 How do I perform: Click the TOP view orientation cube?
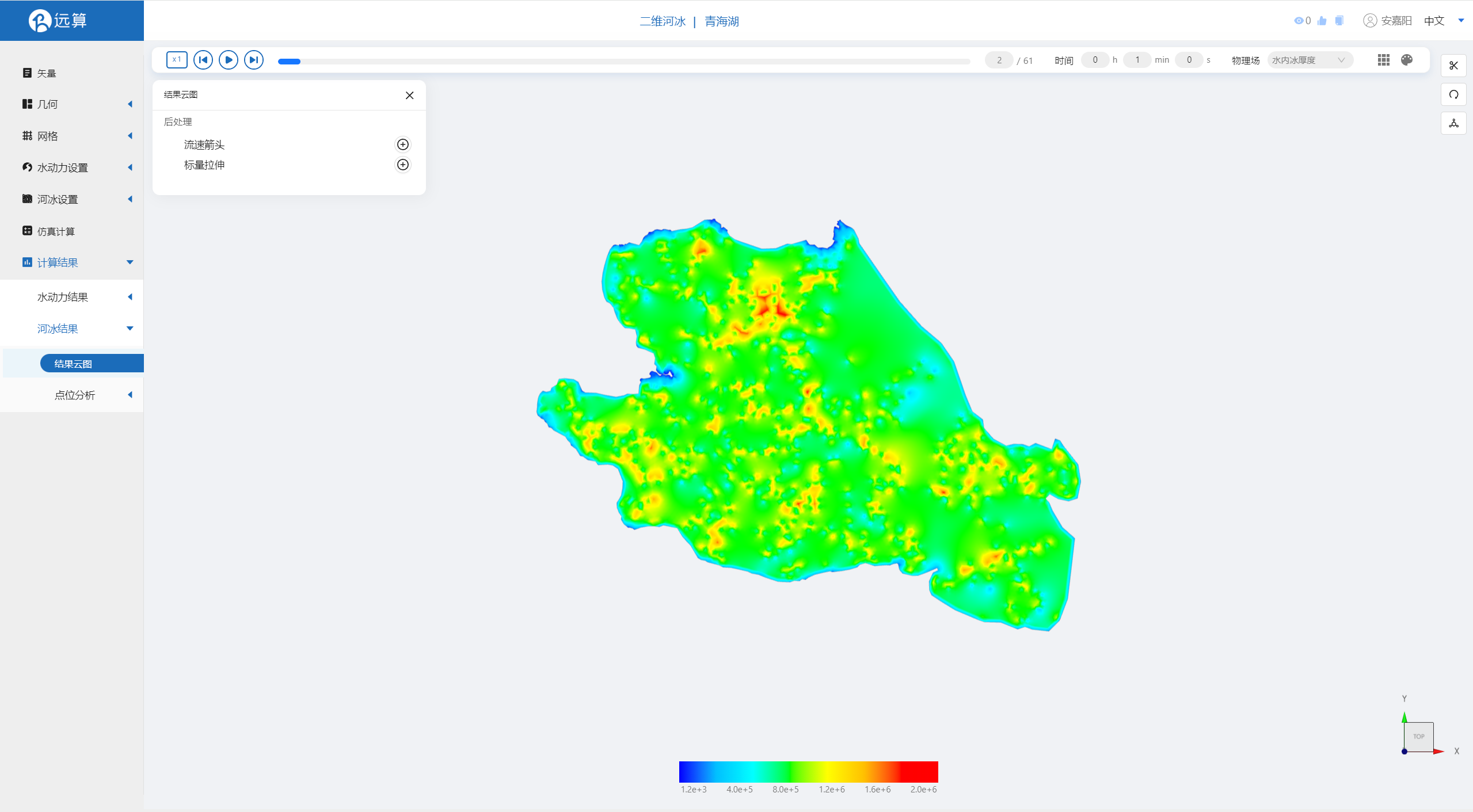click(1418, 737)
